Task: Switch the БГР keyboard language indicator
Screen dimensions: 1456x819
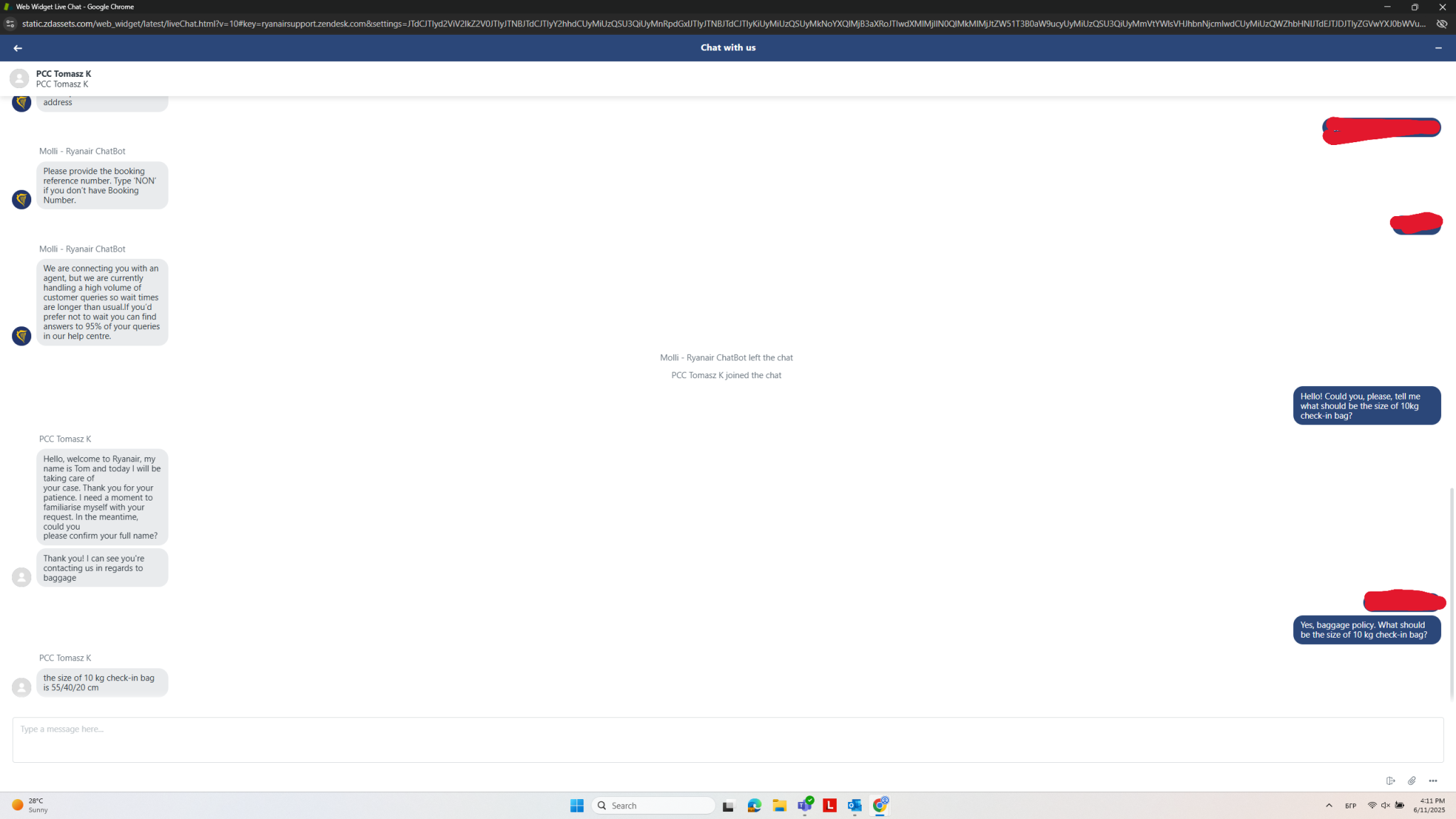Action: pyautogui.click(x=1350, y=805)
